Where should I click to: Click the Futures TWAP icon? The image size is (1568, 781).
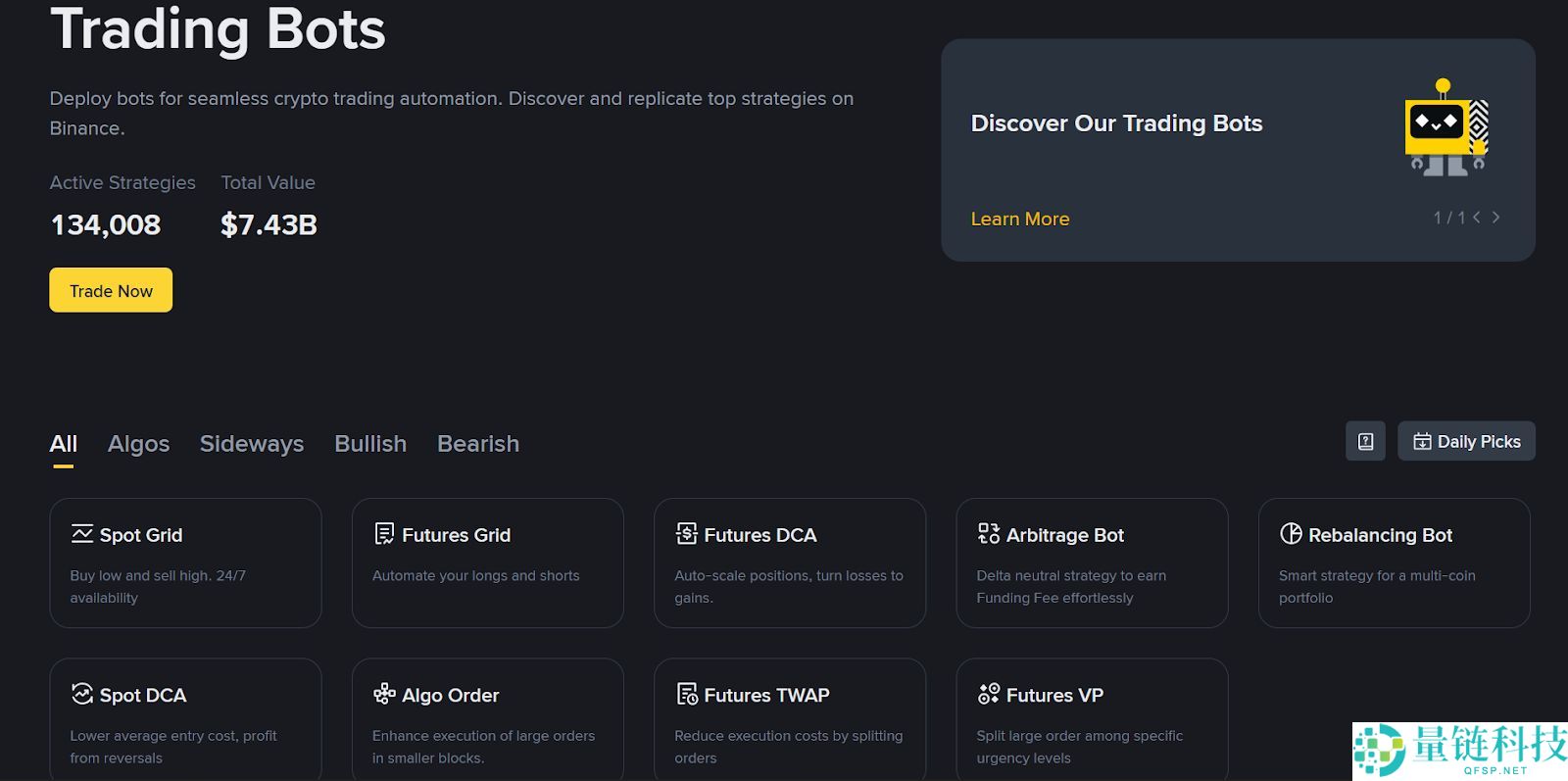(x=686, y=694)
